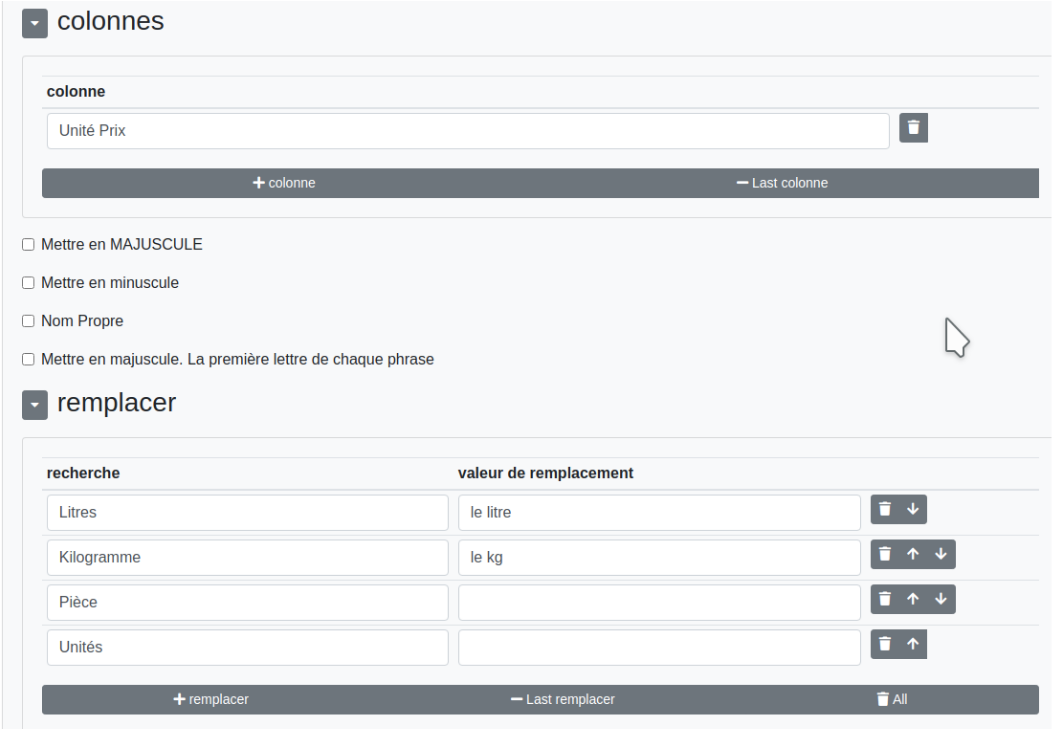The width and height of the screenshot is (1052, 729).
Task: Delete the Unités replacement row
Action: pos(884,644)
